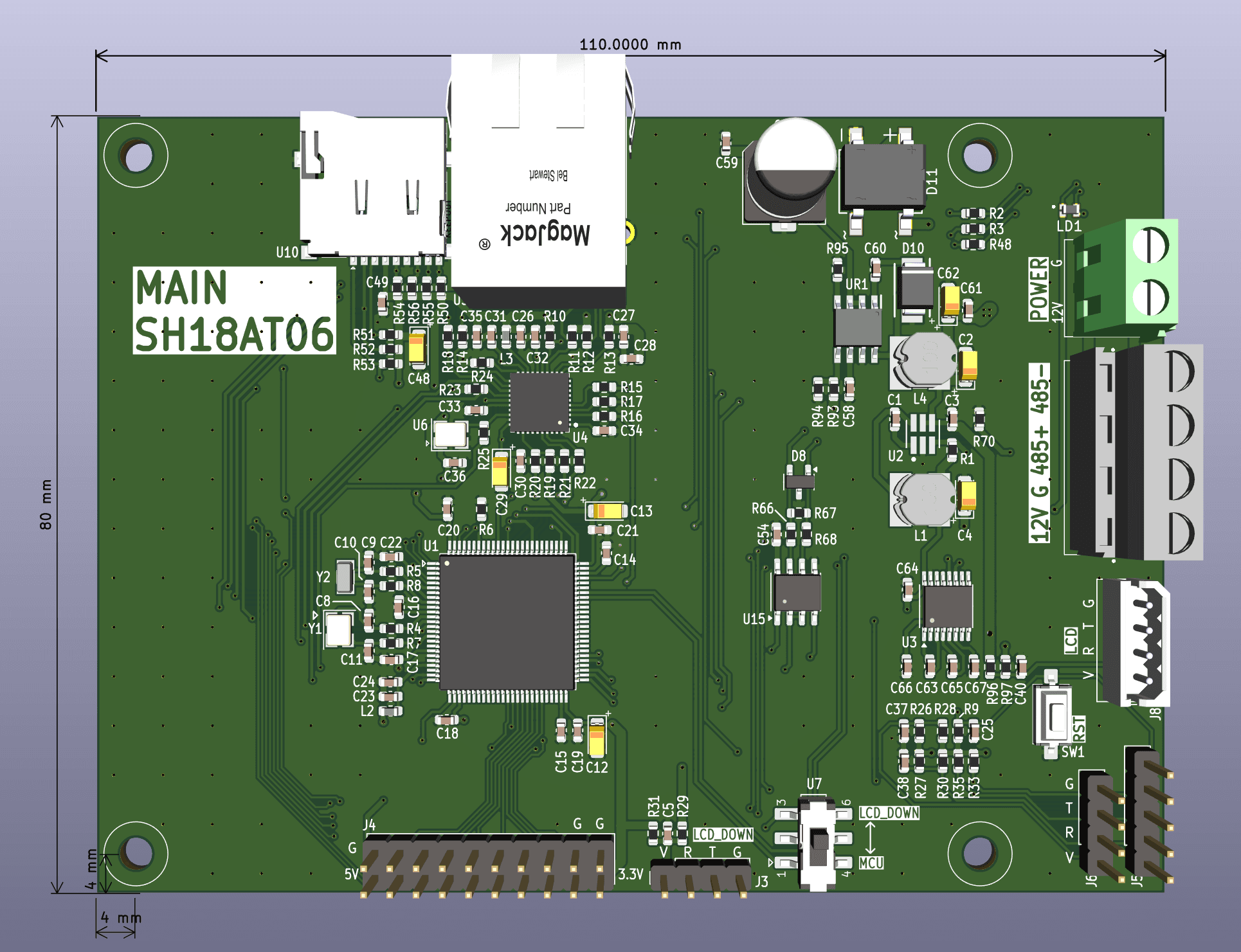Viewport: 1241px width, 952px height.
Task: Select the white J8 LCD connector
Action: pyautogui.click(x=1137, y=643)
